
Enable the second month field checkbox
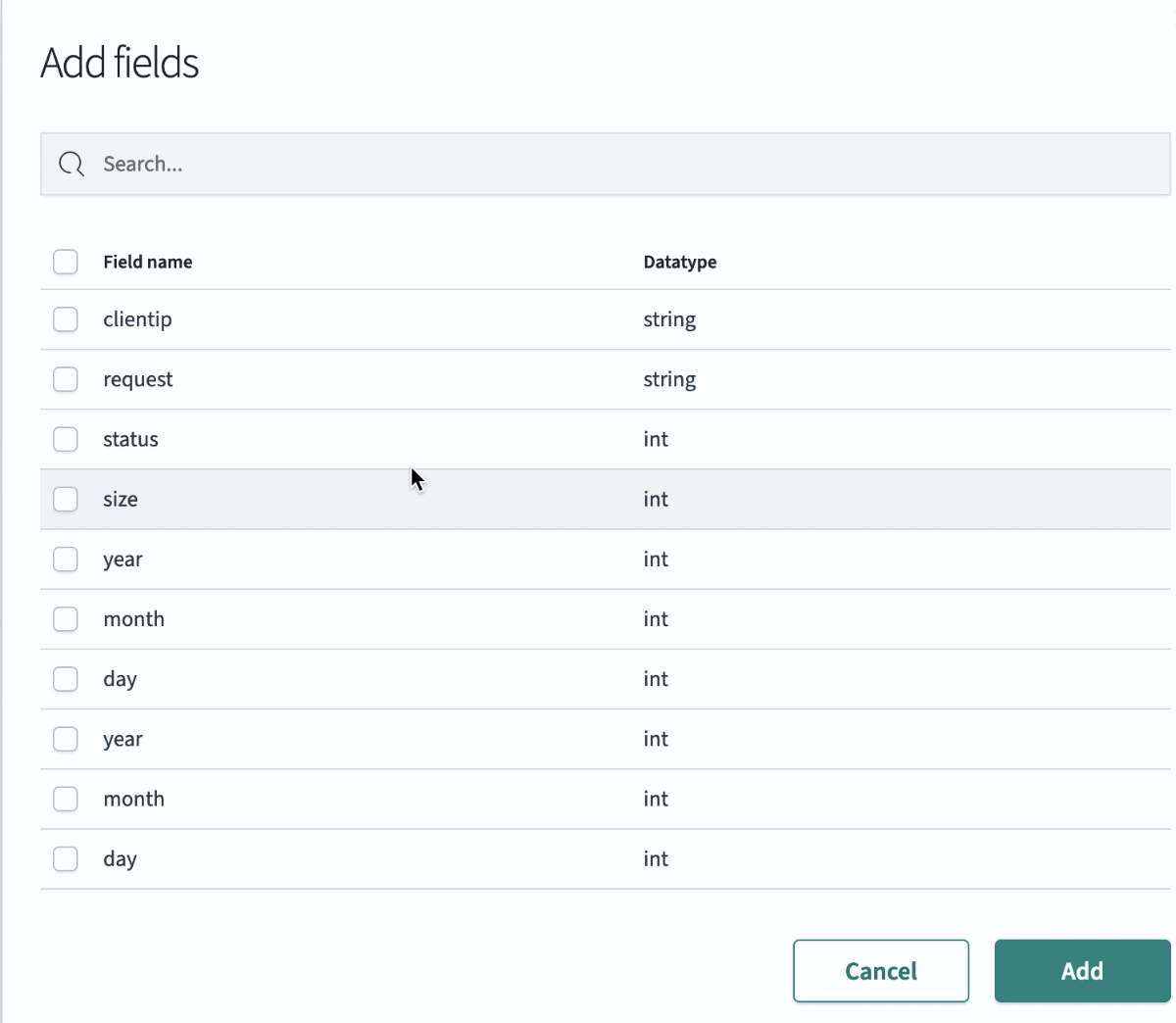point(66,799)
